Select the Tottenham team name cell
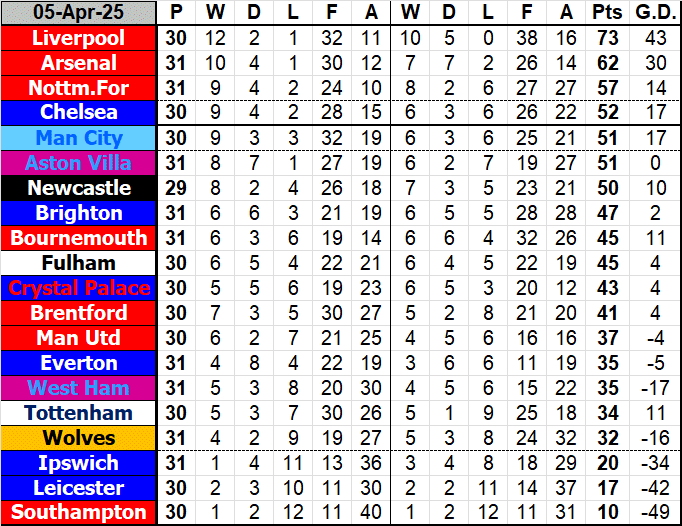This screenshot has width=682, height=526. [x=78, y=413]
